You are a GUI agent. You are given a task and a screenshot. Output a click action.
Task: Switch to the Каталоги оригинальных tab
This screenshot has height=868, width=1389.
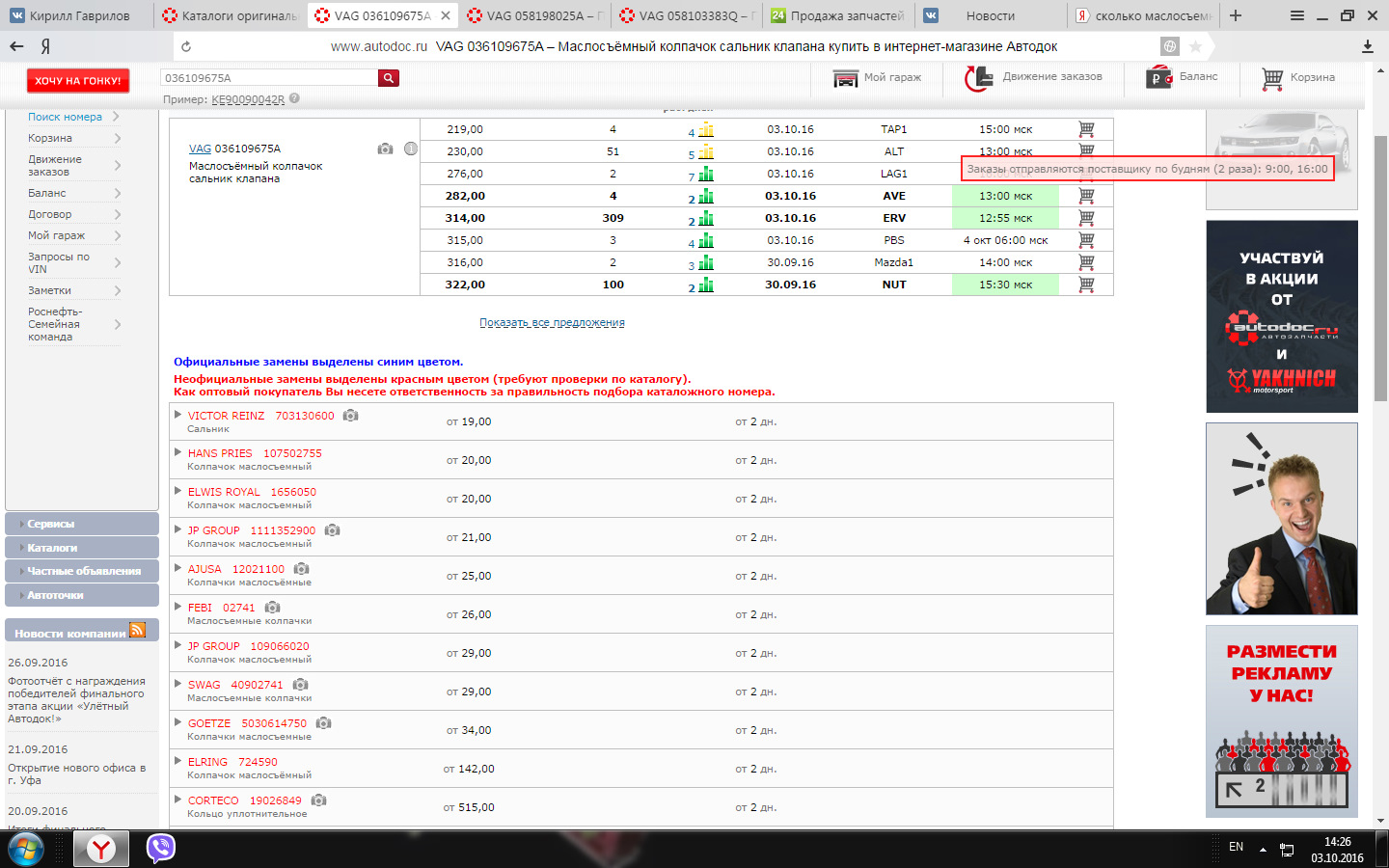click(x=230, y=15)
